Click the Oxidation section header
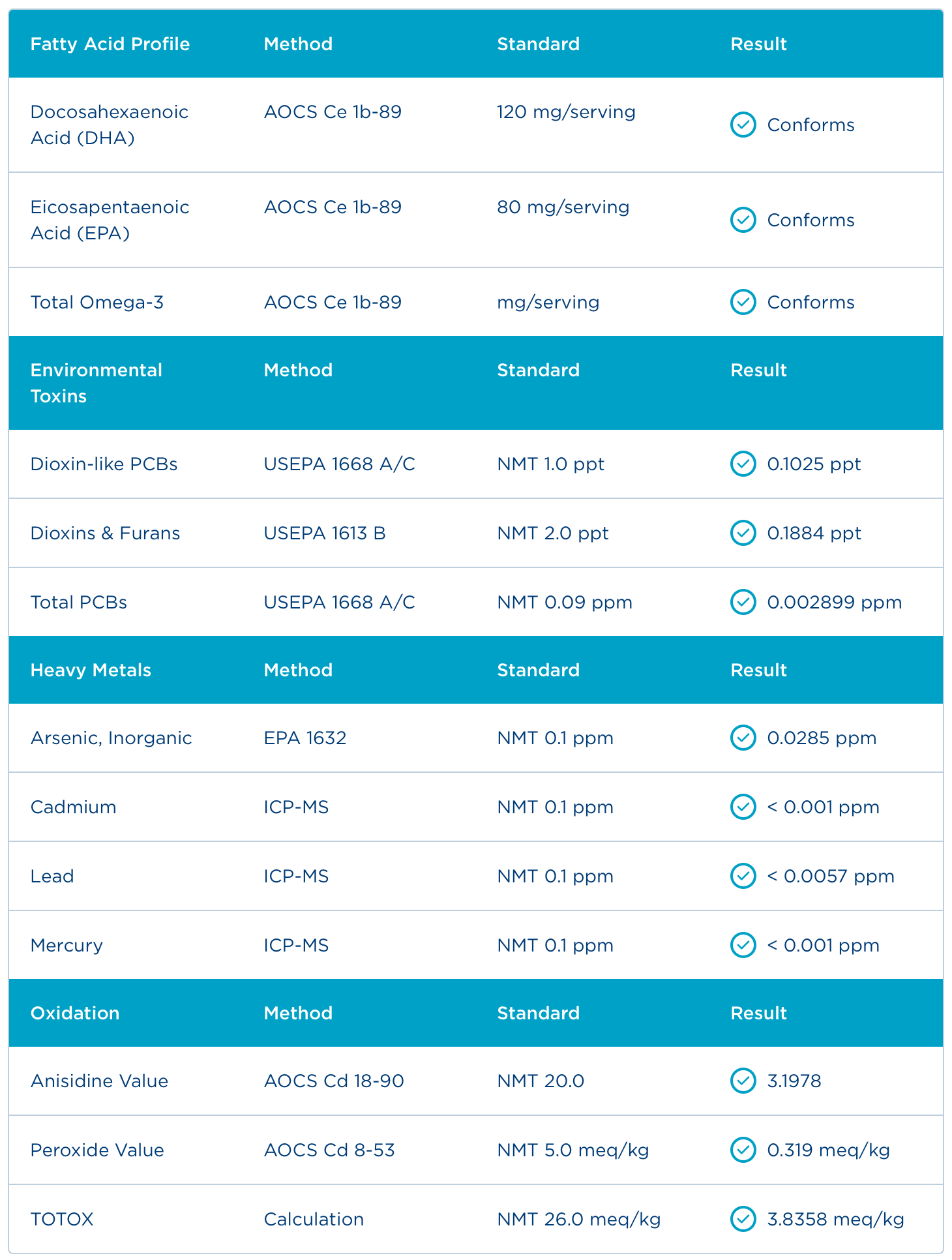Image resolution: width=952 pixels, height=1260 pixels. (75, 1013)
